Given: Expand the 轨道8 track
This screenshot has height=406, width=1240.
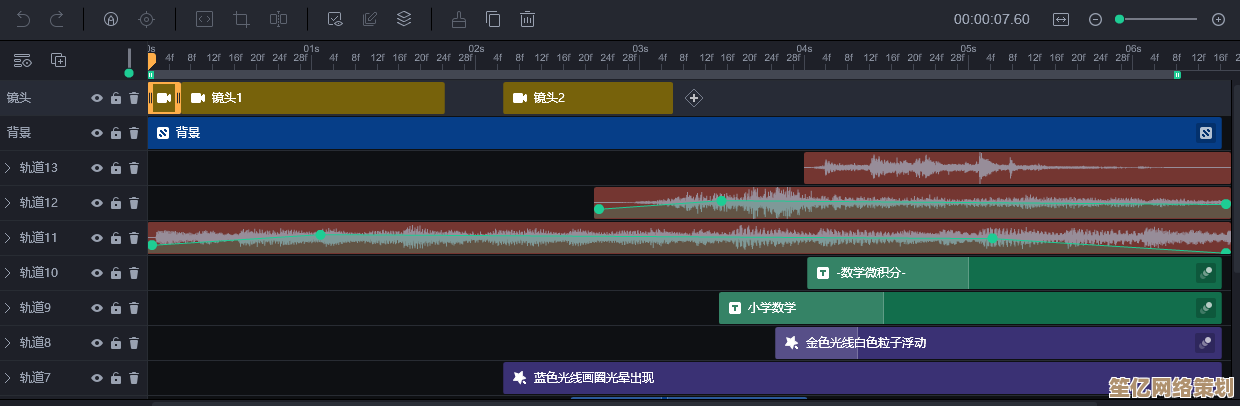Looking at the screenshot, I should click(8, 343).
